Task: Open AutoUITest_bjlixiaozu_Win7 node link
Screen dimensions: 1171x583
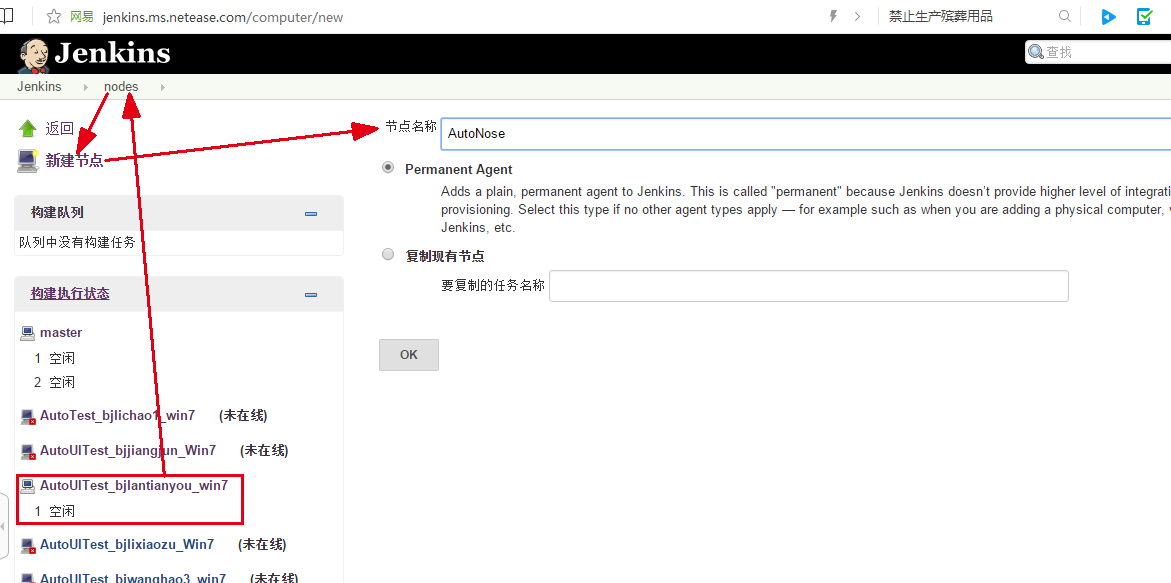Action: pyautogui.click(x=127, y=544)
